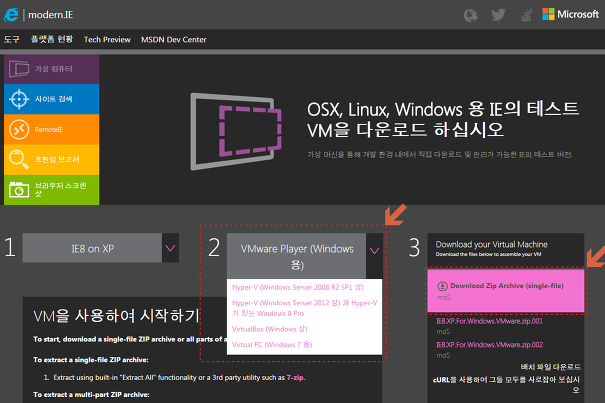Viewport: 605px width, 403px height.
Task: Select the 브라우저 스크린샷 sidebar tile
Action: click(51, 190)
